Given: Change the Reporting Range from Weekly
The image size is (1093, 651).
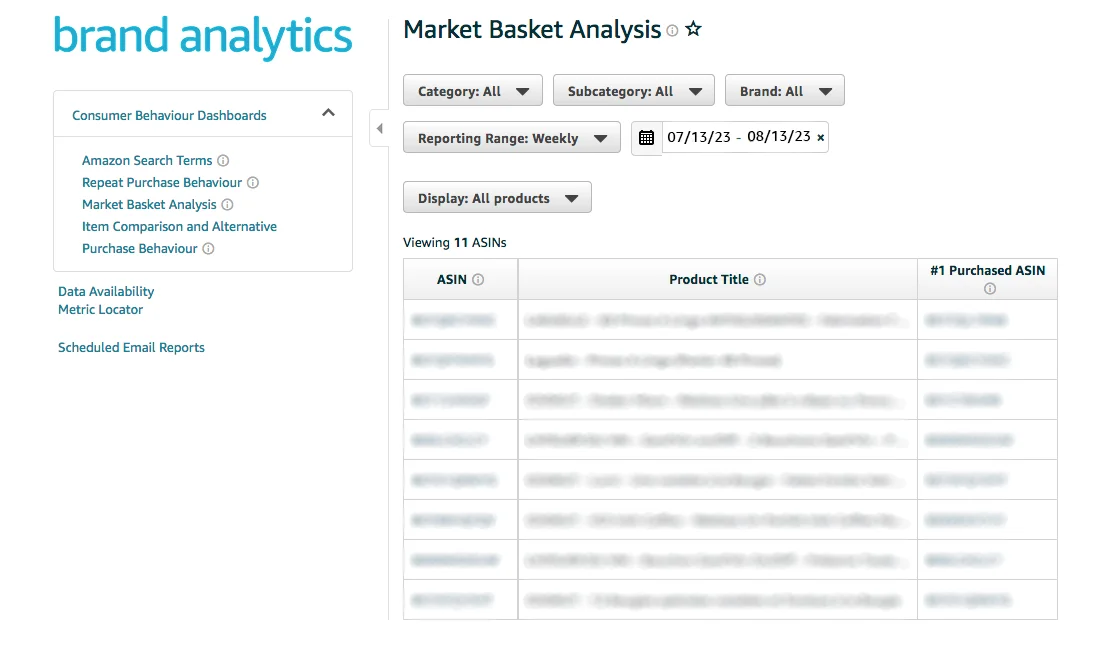Looking at the screenshot, I should point(511,138).
